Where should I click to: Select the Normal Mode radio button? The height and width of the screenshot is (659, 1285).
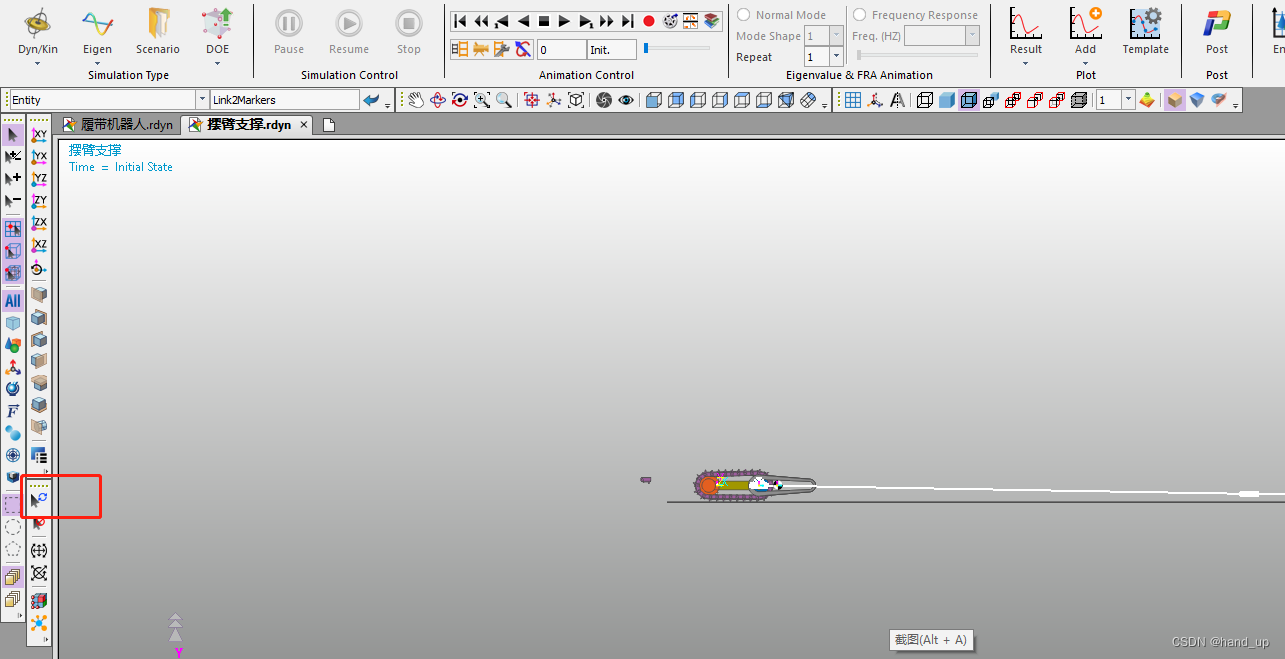[x=744, y=15]
